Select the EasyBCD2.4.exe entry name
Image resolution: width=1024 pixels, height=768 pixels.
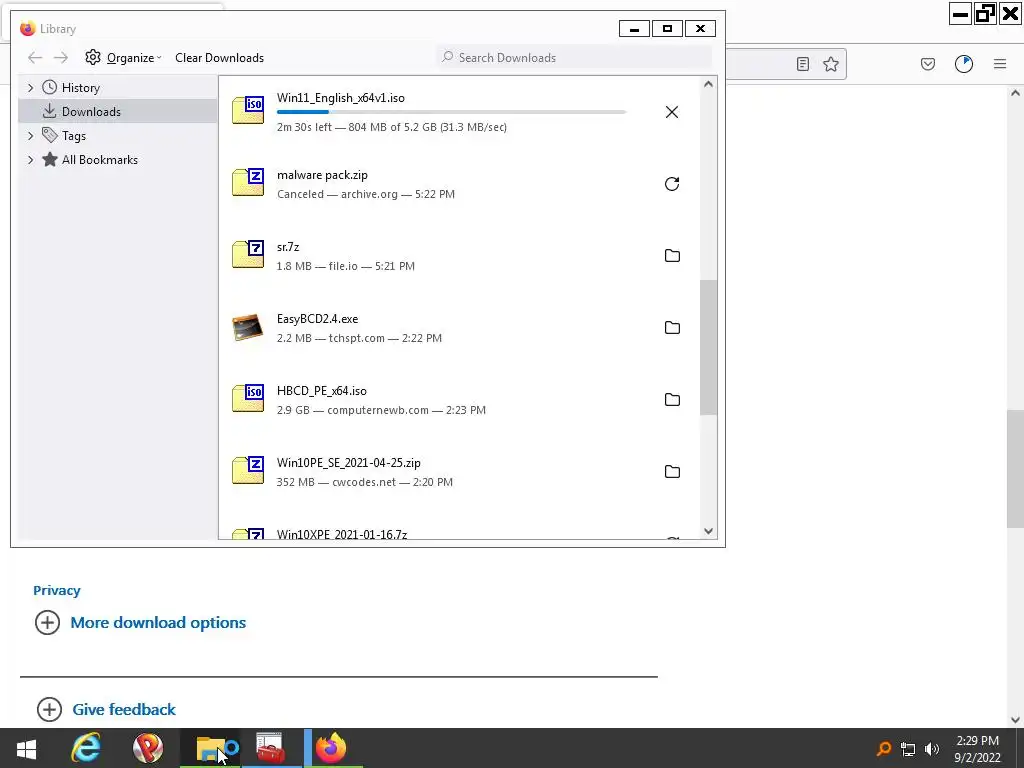pos(317,319)
